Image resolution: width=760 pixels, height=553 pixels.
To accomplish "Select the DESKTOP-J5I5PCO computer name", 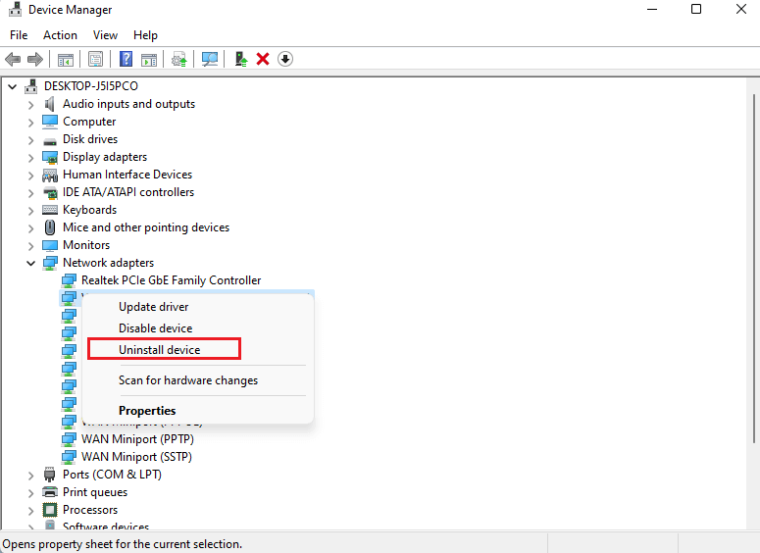I will pyautogui.click(x=91, y=86).
